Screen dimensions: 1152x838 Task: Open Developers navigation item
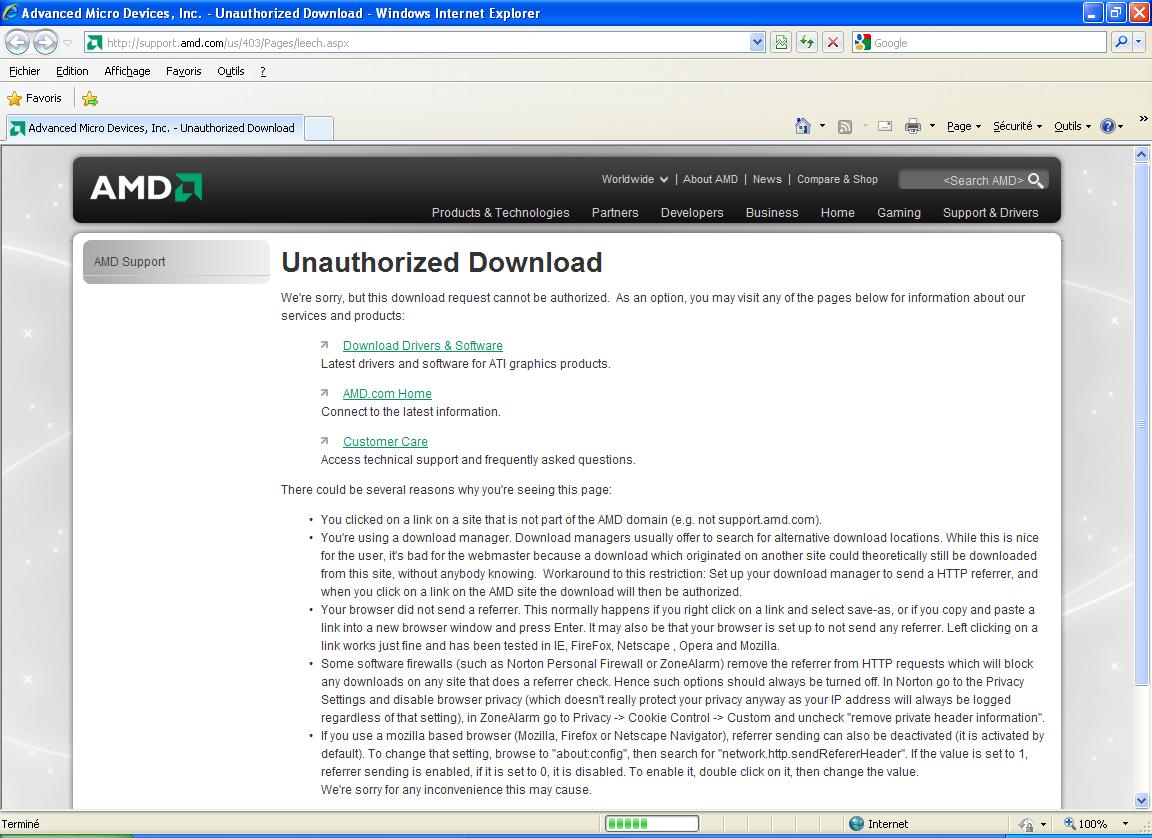692,212
